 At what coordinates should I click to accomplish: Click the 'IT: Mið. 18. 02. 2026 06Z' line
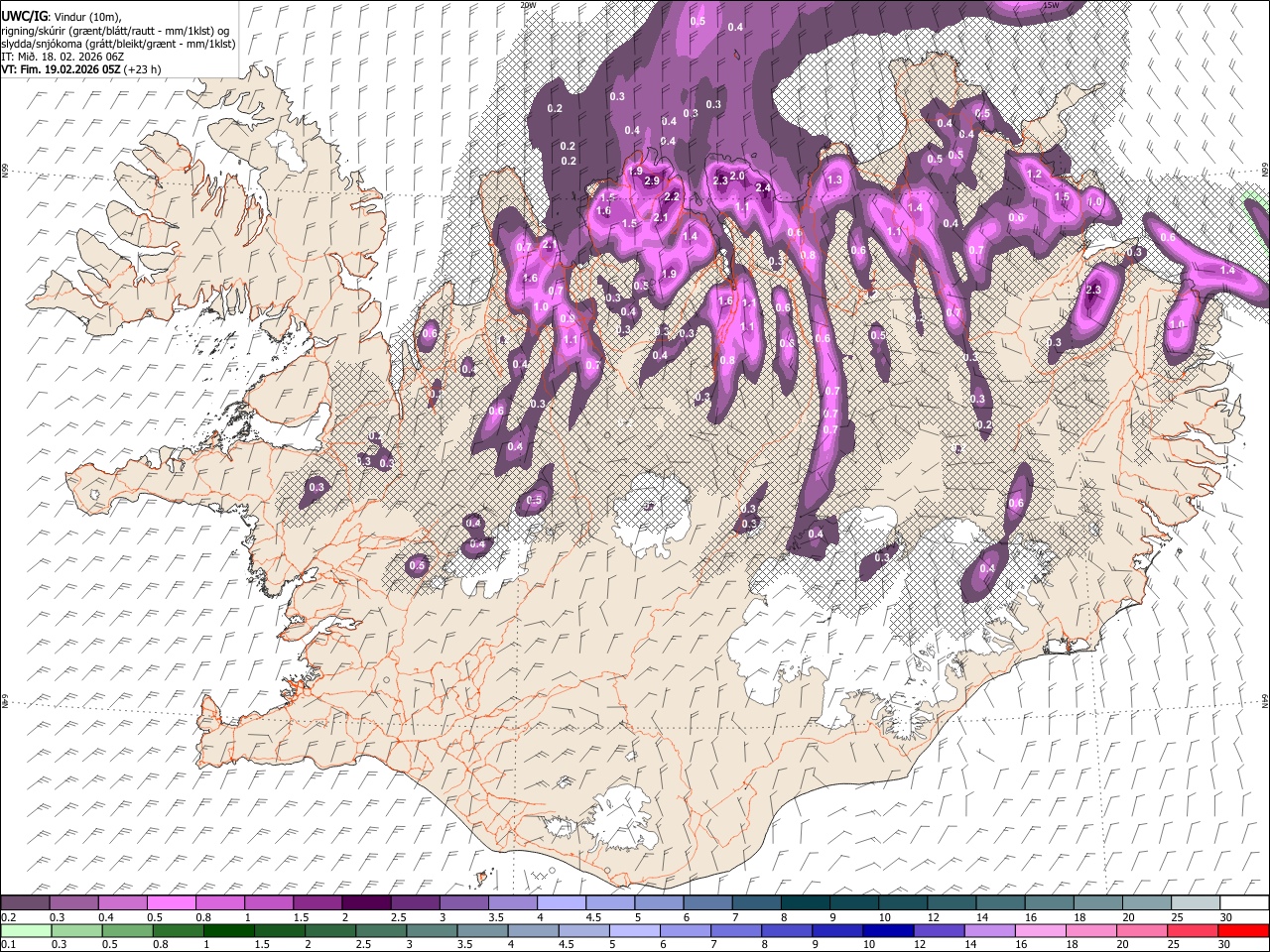[x=63, y=57]
